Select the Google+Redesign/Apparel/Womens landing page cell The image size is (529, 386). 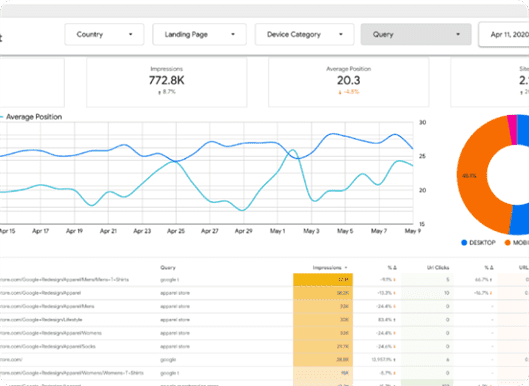pos(51,333)
